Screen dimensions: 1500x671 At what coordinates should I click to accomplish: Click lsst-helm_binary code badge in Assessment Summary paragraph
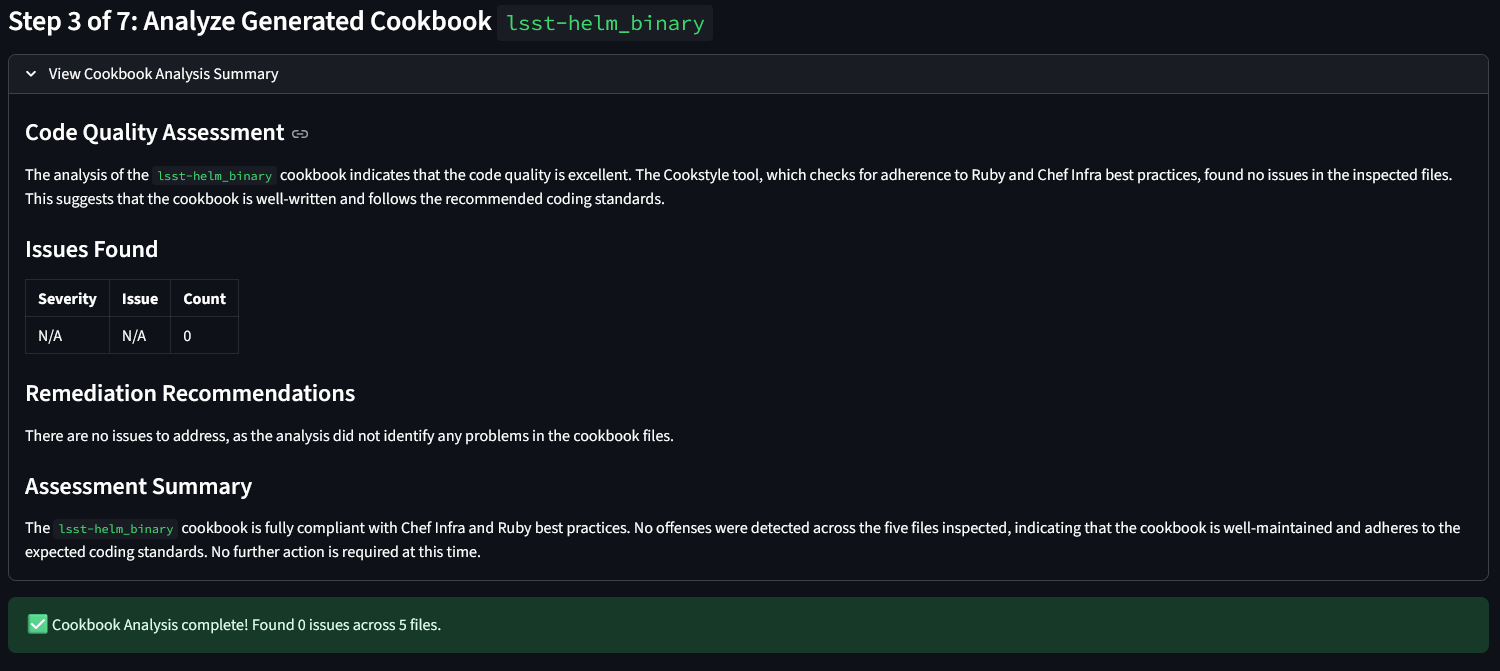pos(116,529)
